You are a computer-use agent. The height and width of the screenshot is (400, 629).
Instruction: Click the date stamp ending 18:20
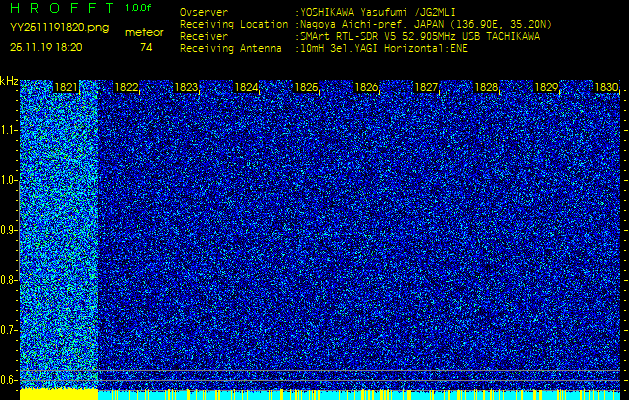point(46,47)
